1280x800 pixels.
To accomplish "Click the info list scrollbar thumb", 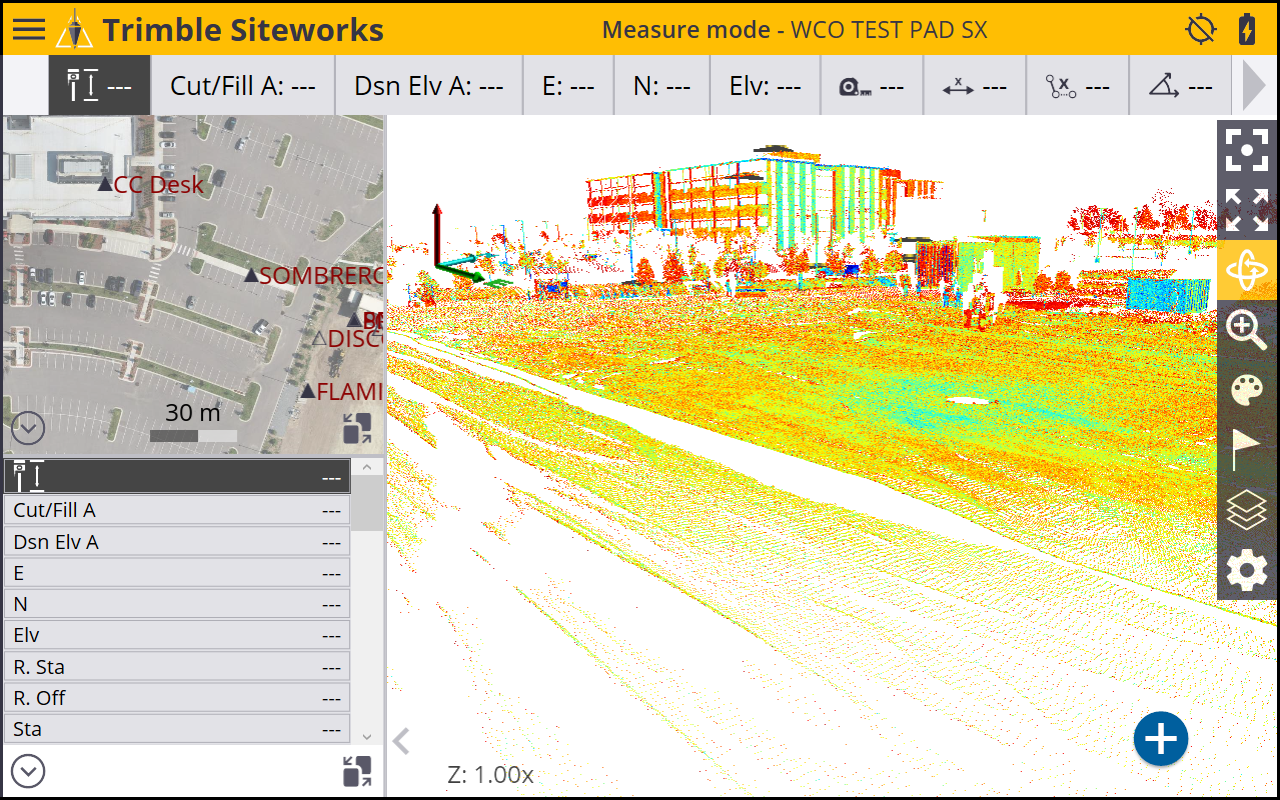I will pyautogui.click(x=367, y=503).
